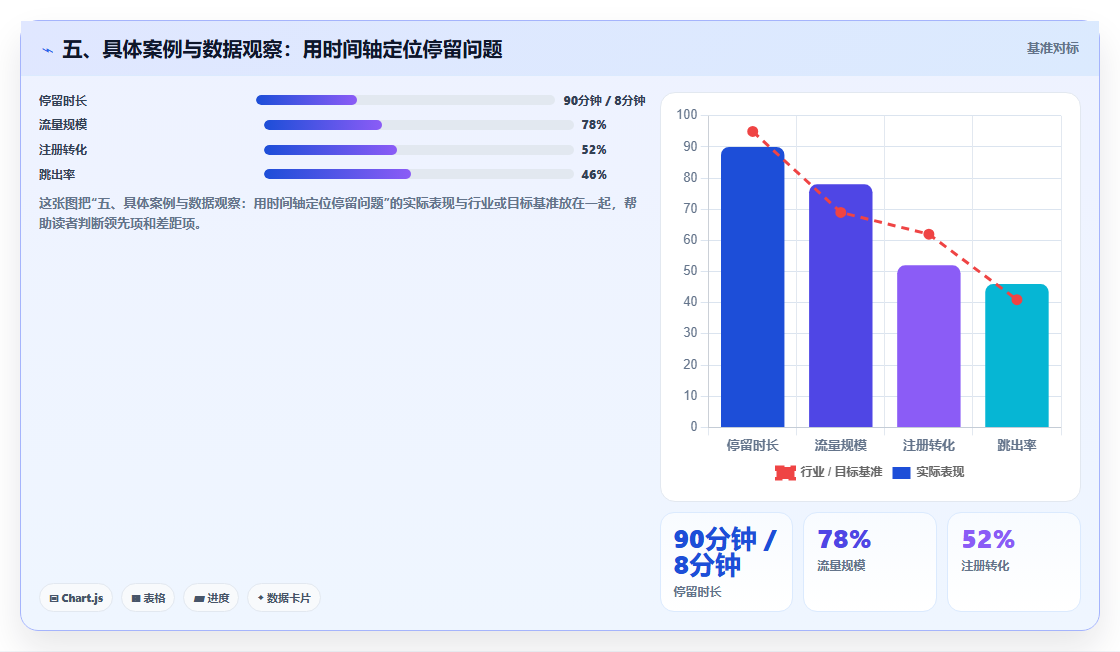The image size is (1120, 652).
Task: Click the slide title 五、具体案例与数据观察
Action: pos(282,49)
